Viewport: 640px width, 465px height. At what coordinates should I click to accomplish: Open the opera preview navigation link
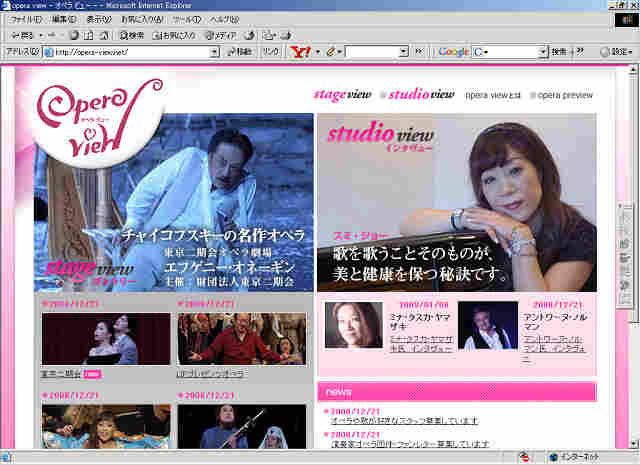point(564,96)
